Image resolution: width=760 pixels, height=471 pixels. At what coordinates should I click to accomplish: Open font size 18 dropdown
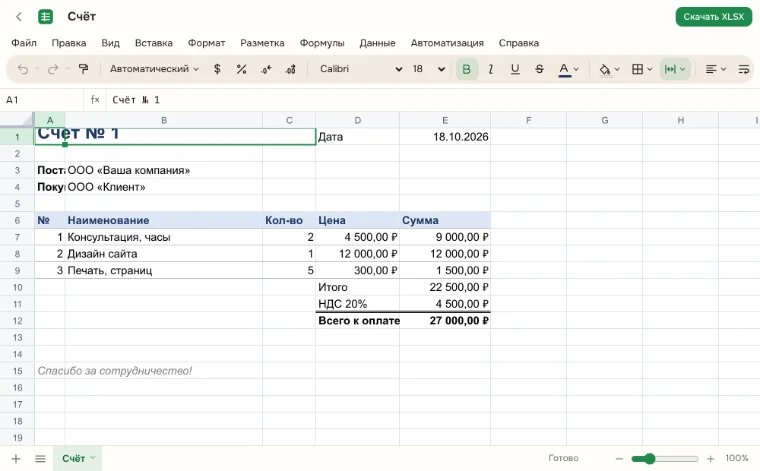click(428, 69)
